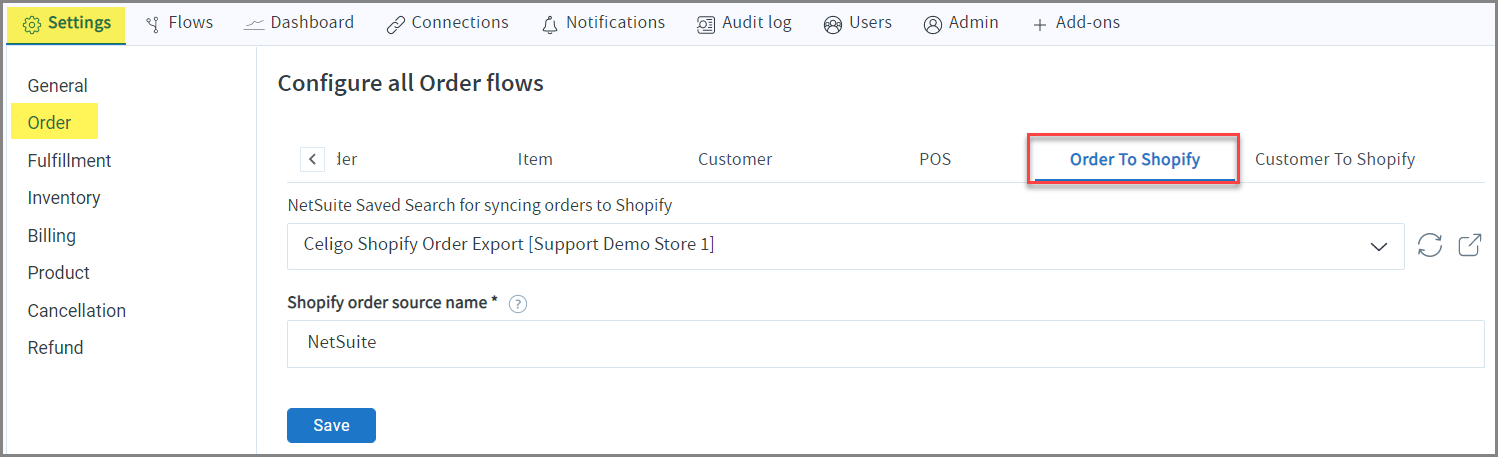This screenshot has width=1498, height=457.
Task: Expand the saved search dropdown arrow
Action: (1380, 246)
